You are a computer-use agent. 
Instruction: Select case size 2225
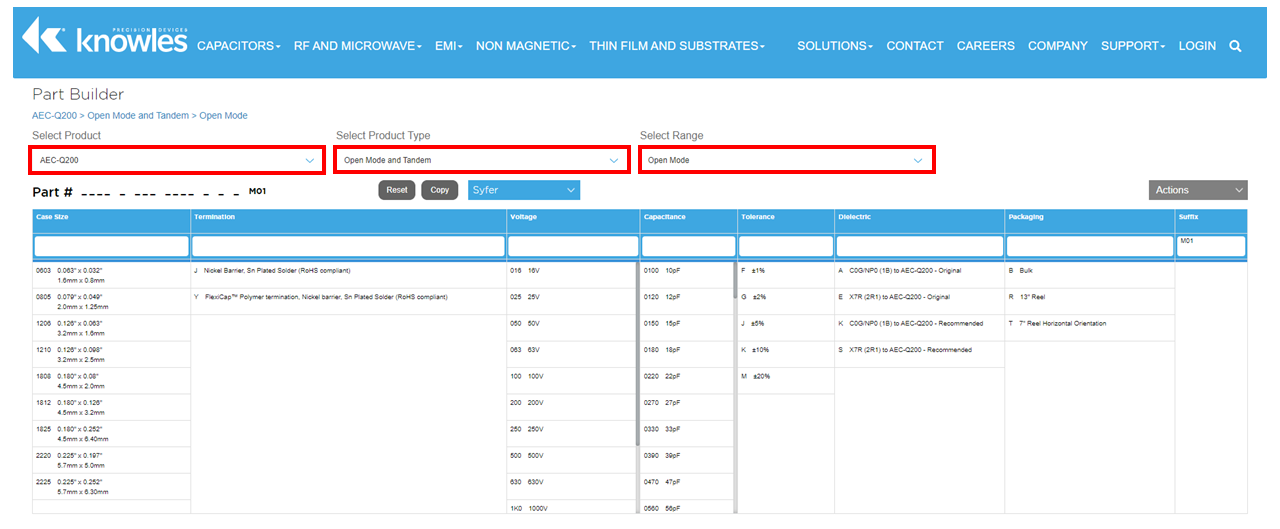point(111,486)
